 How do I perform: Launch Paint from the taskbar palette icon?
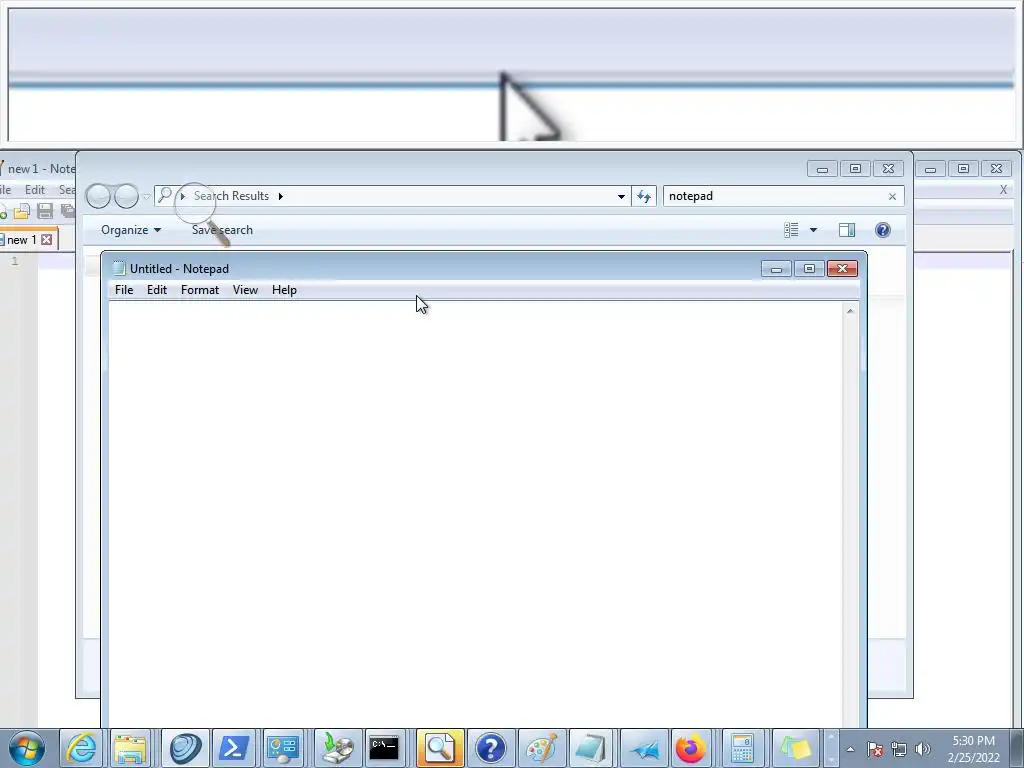[x=542, y=748]
